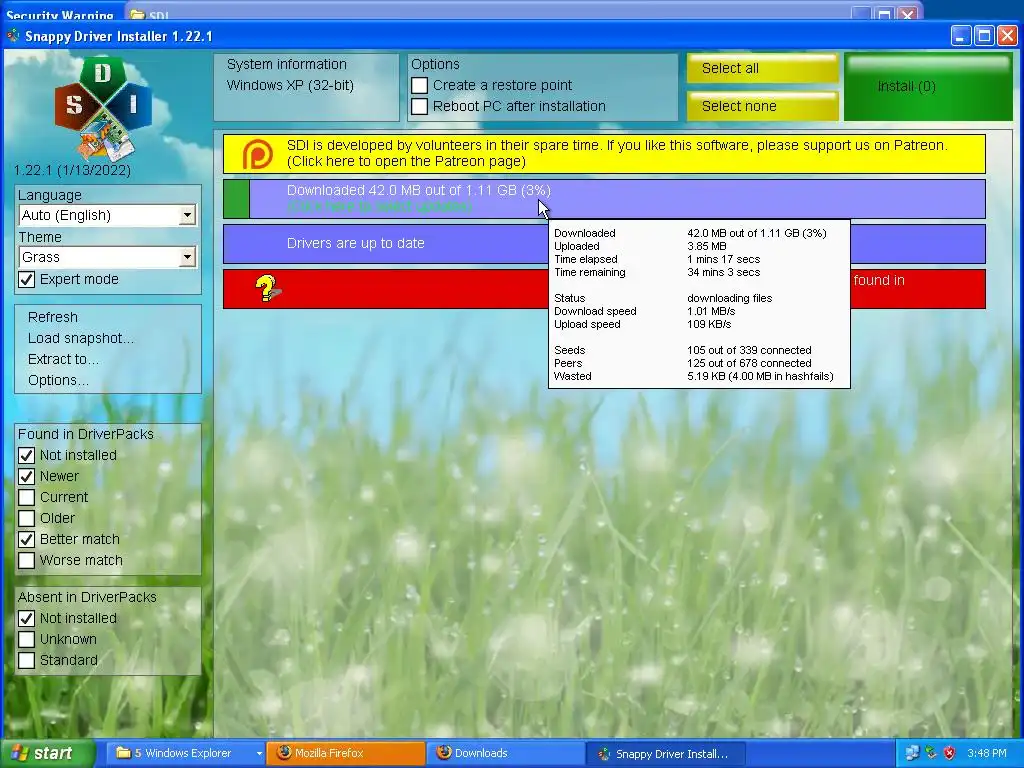The height and width of the screenshot is (768, 1024).
Task: Disable Expert mode checkbox
Action: (x=27, y=280)
